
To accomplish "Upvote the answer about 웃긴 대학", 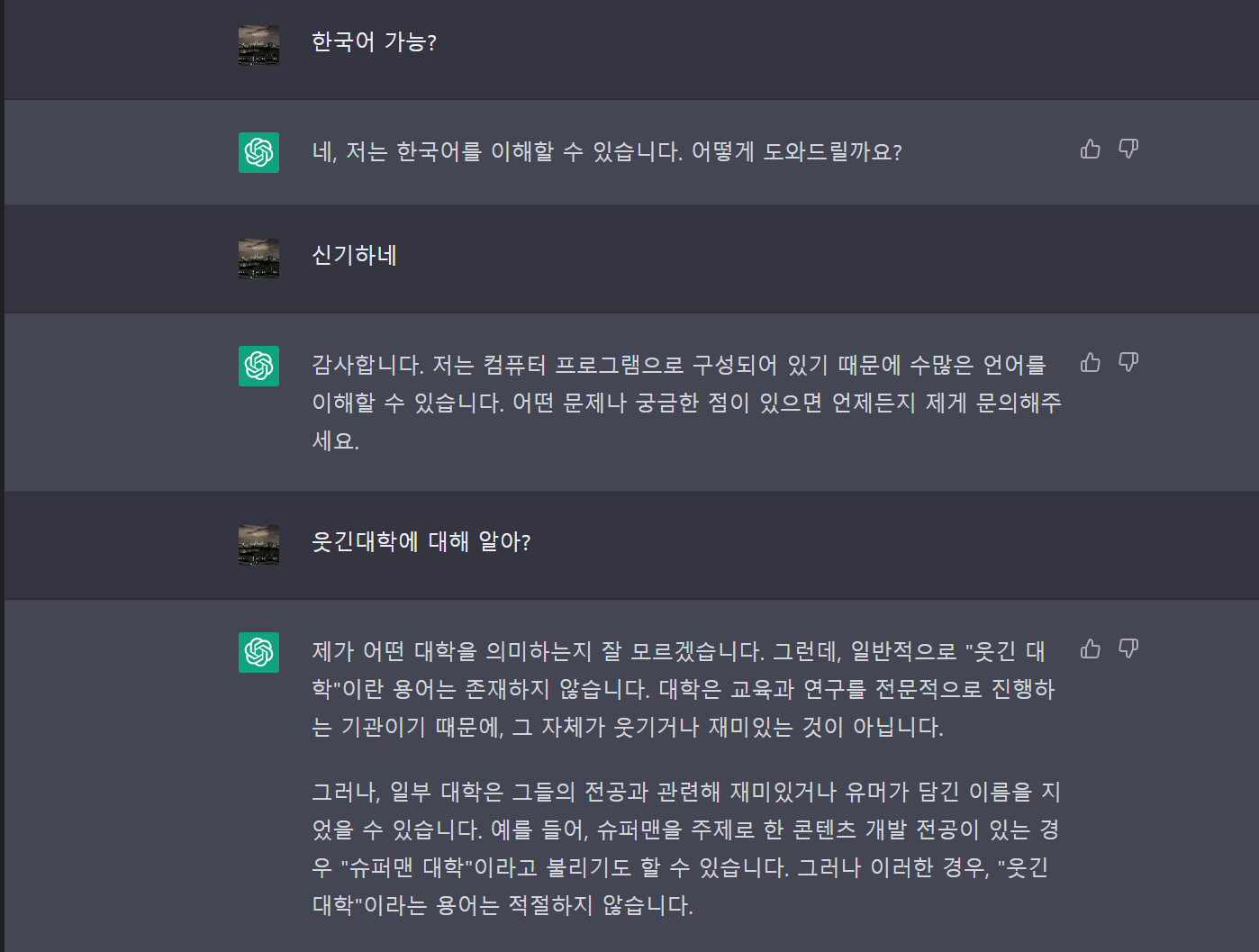I will pyautogui.click(x=1091, y=649).
